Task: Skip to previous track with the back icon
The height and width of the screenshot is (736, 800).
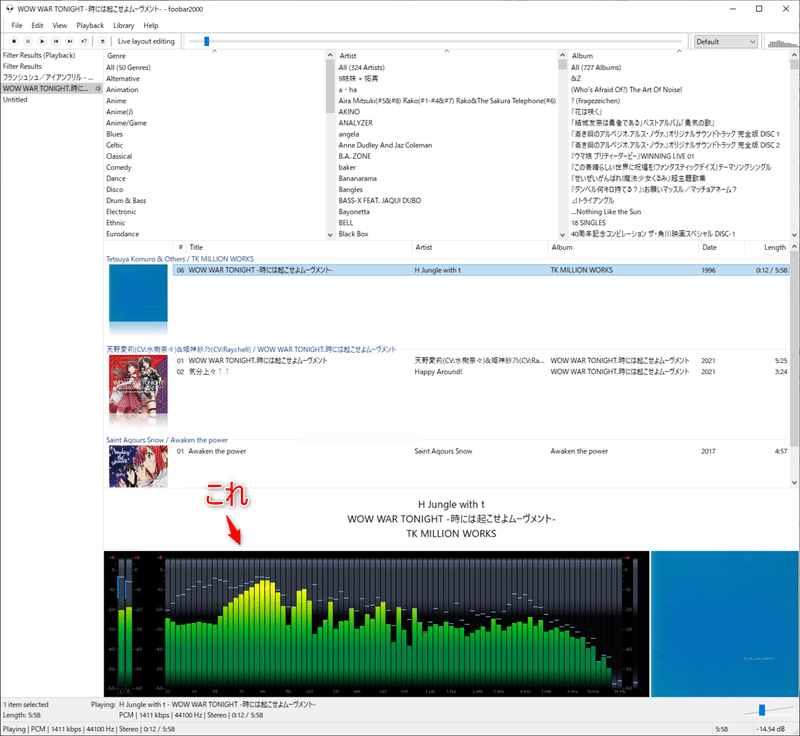Action: pos(56,41)
